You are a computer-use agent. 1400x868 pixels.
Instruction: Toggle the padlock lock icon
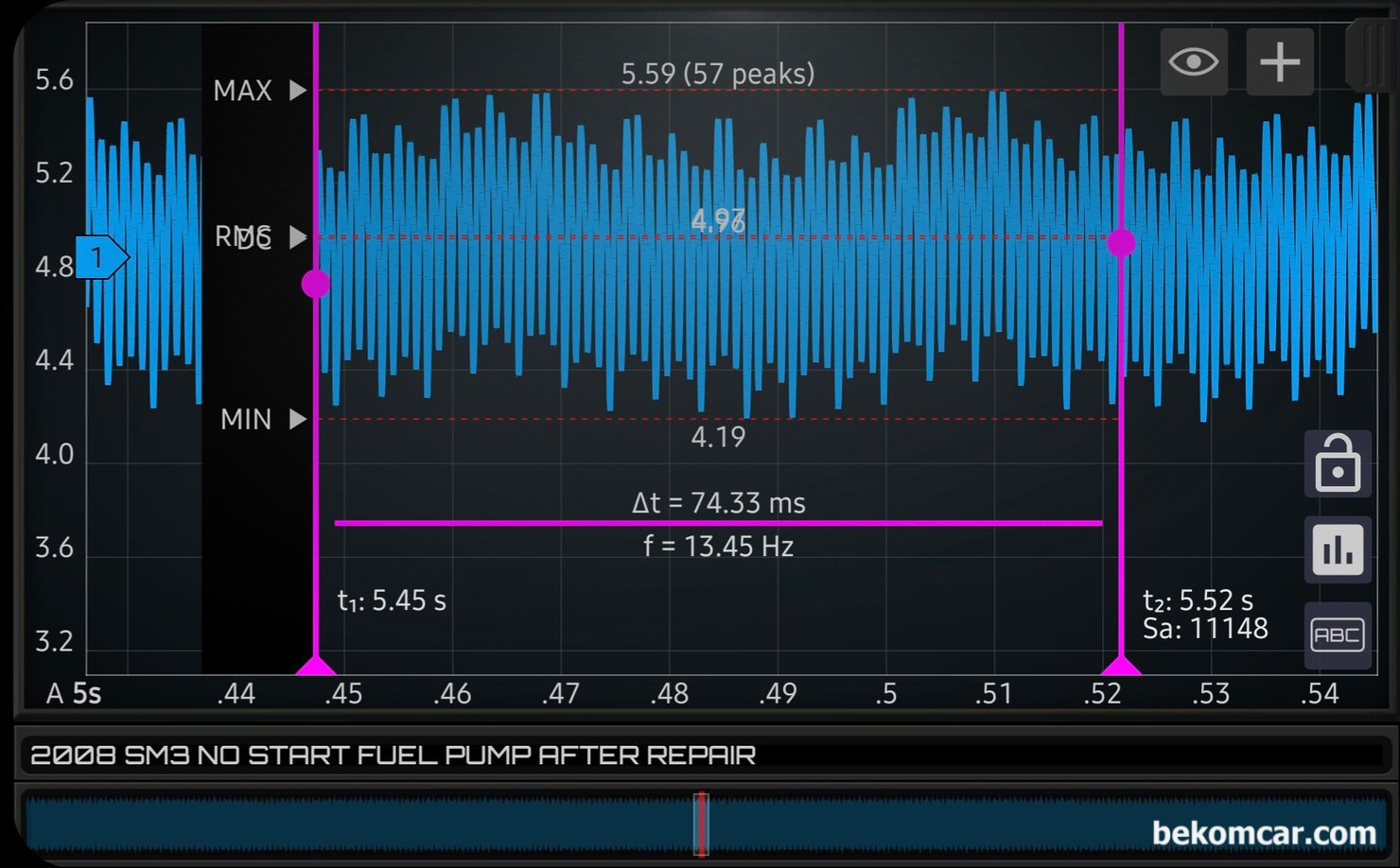tap(1337, 464)
